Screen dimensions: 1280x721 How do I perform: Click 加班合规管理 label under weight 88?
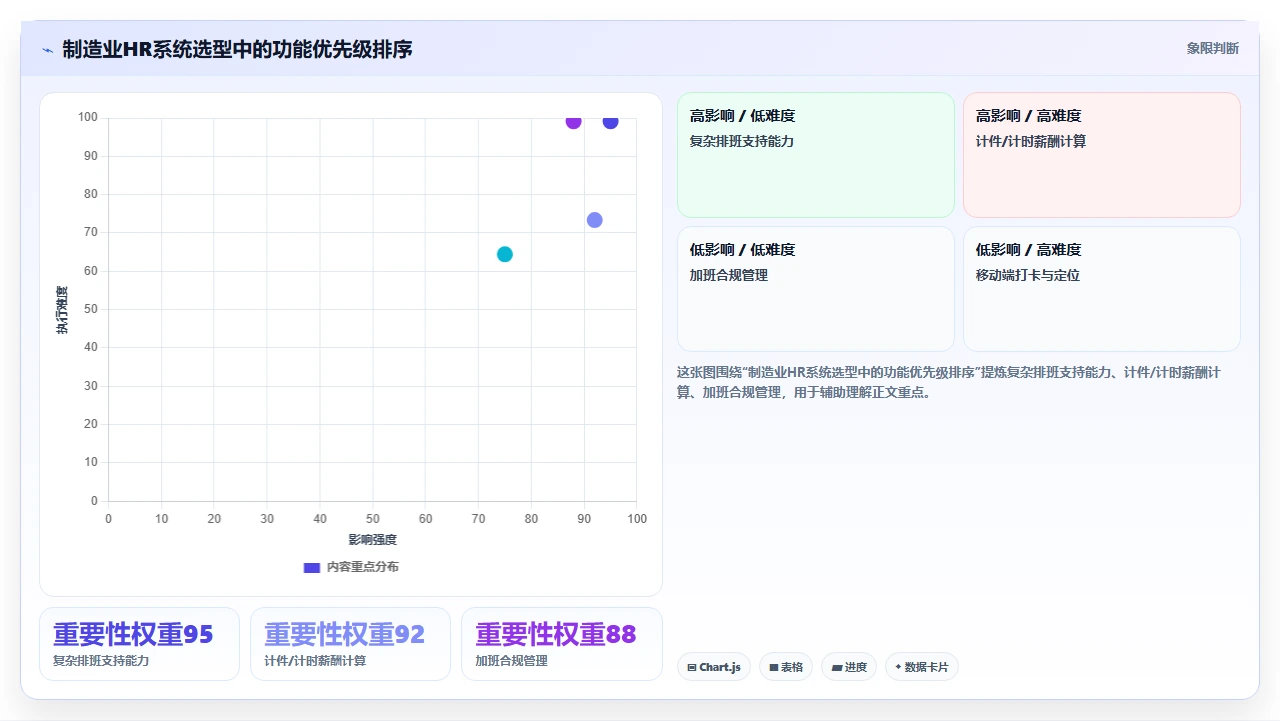pos(511,661)
